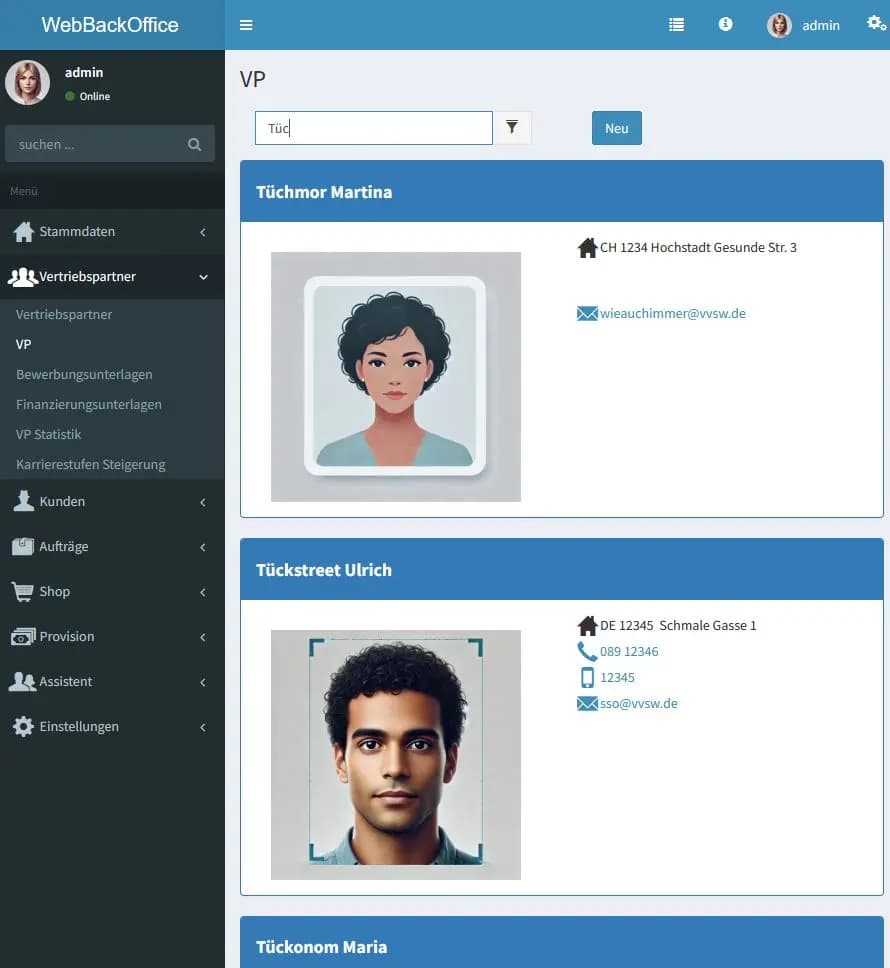Screen dimensions: 890x968
Task: Open email link wieauchimmer@vvsw.de
Action: [672, 313]
